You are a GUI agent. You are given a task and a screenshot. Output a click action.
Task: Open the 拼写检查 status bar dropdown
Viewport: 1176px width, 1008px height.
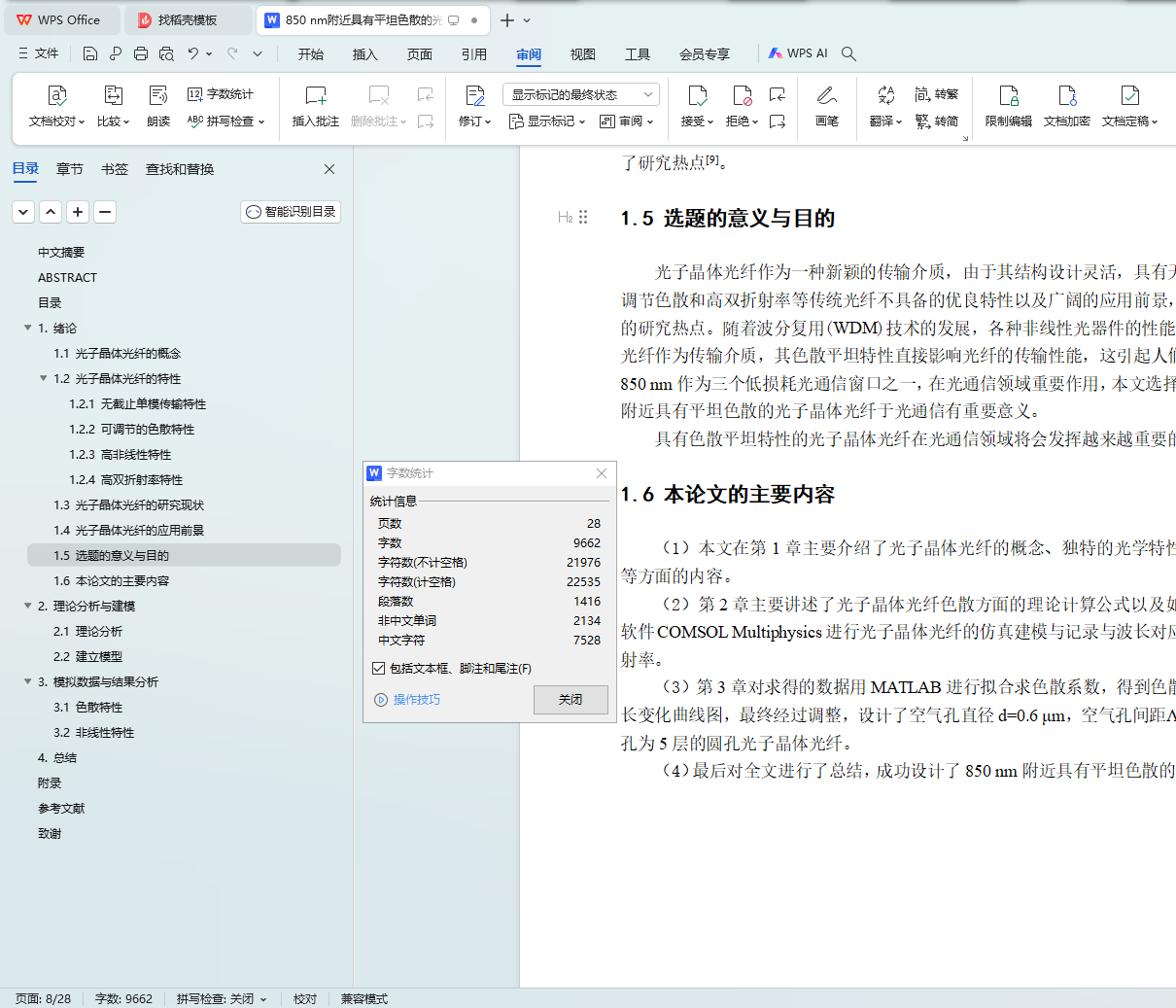262,999
